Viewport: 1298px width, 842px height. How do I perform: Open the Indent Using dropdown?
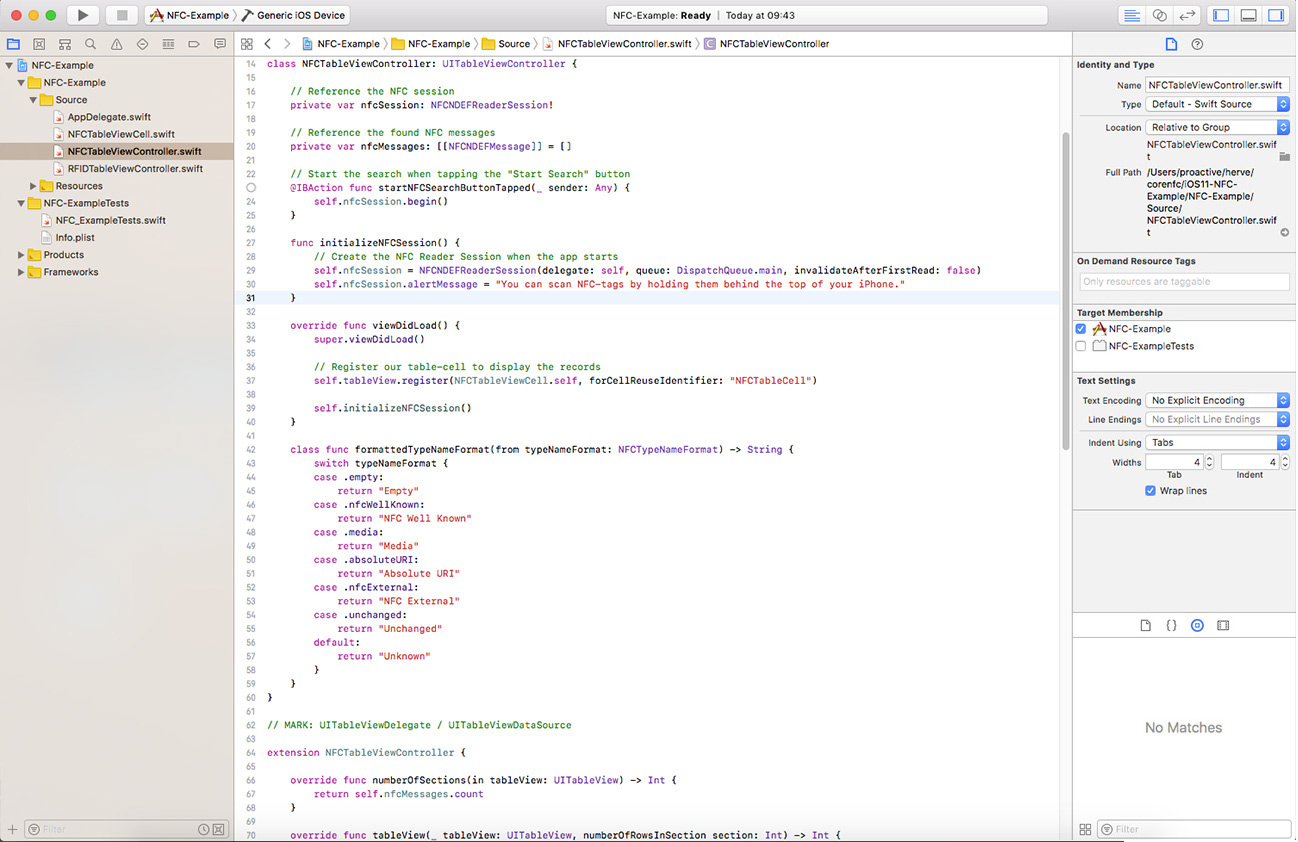(x=1218, y=442)
